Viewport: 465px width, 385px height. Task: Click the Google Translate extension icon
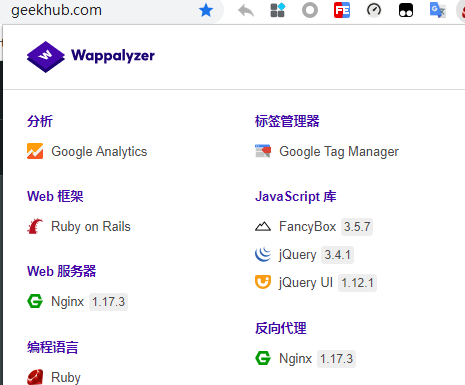pyautogui.click(x=437, y=10)
